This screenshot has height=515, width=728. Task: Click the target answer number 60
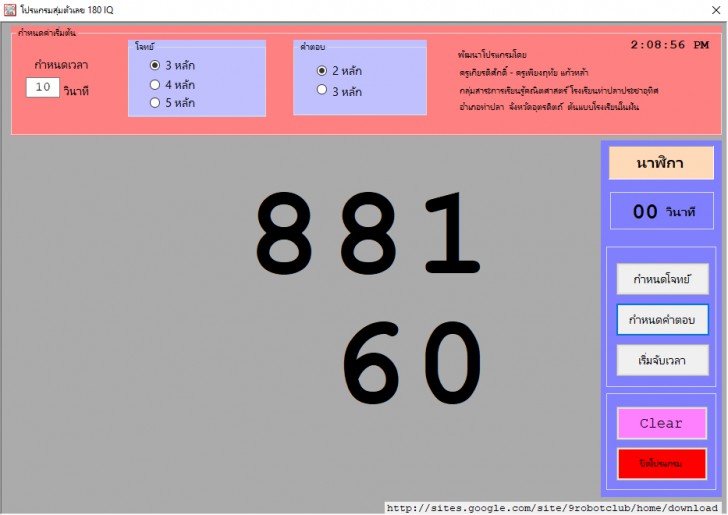[x=412, y=363]
